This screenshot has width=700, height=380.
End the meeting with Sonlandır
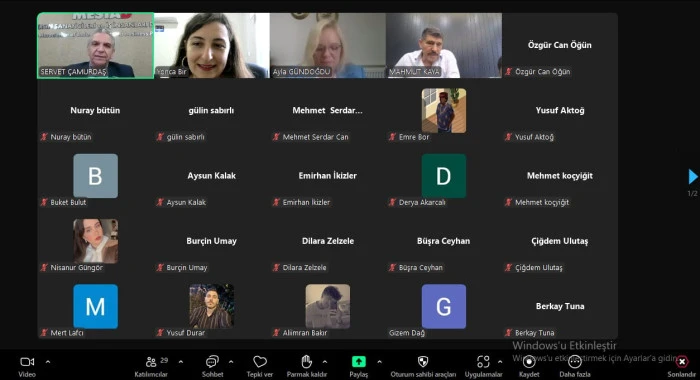(x=682, y=366)
